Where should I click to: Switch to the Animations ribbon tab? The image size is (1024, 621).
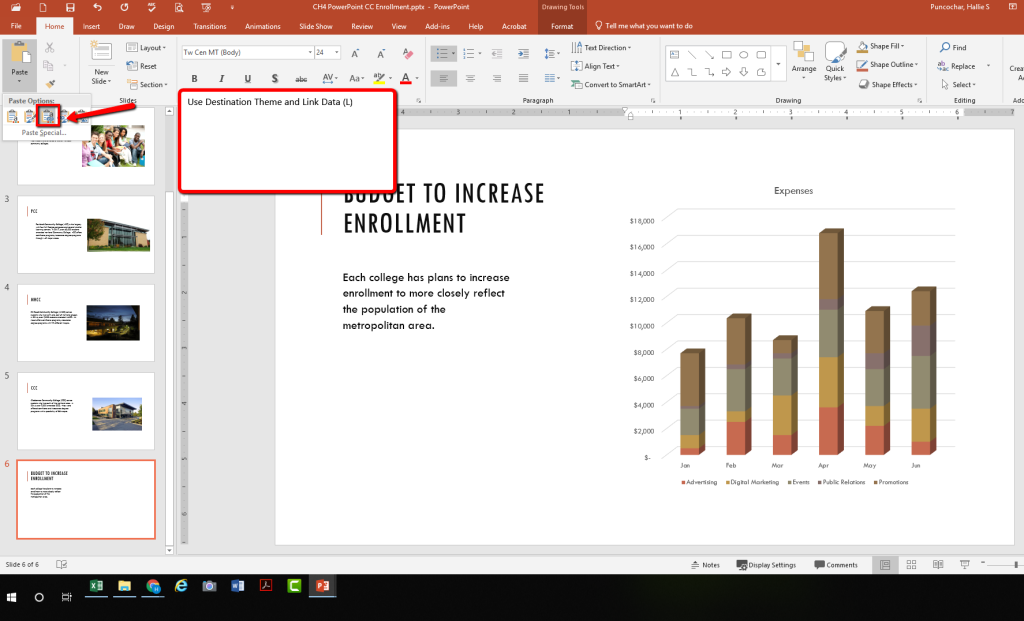click(x=262, y=27)
